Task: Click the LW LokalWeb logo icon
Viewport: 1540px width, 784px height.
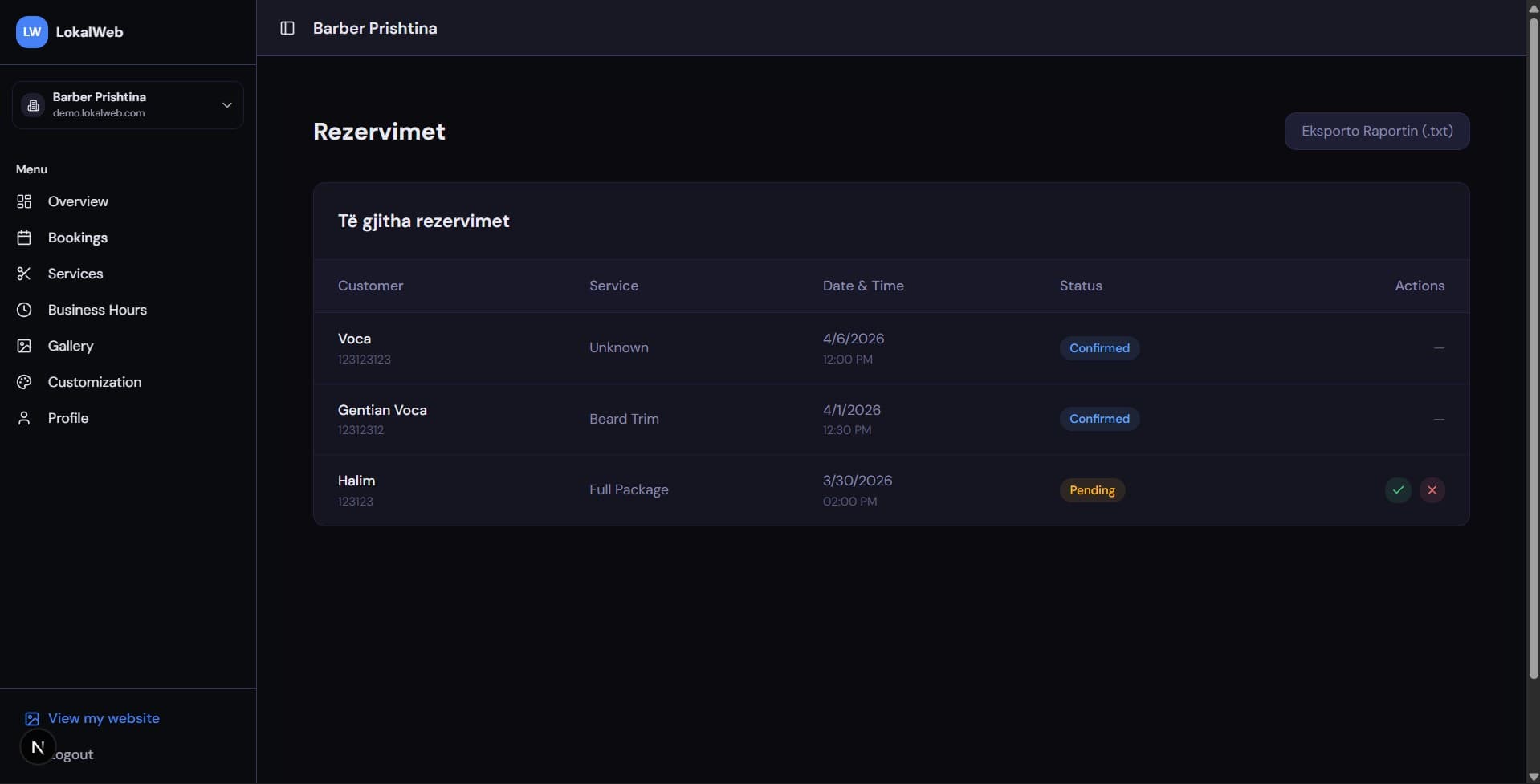Action: [x=32, y=32]
